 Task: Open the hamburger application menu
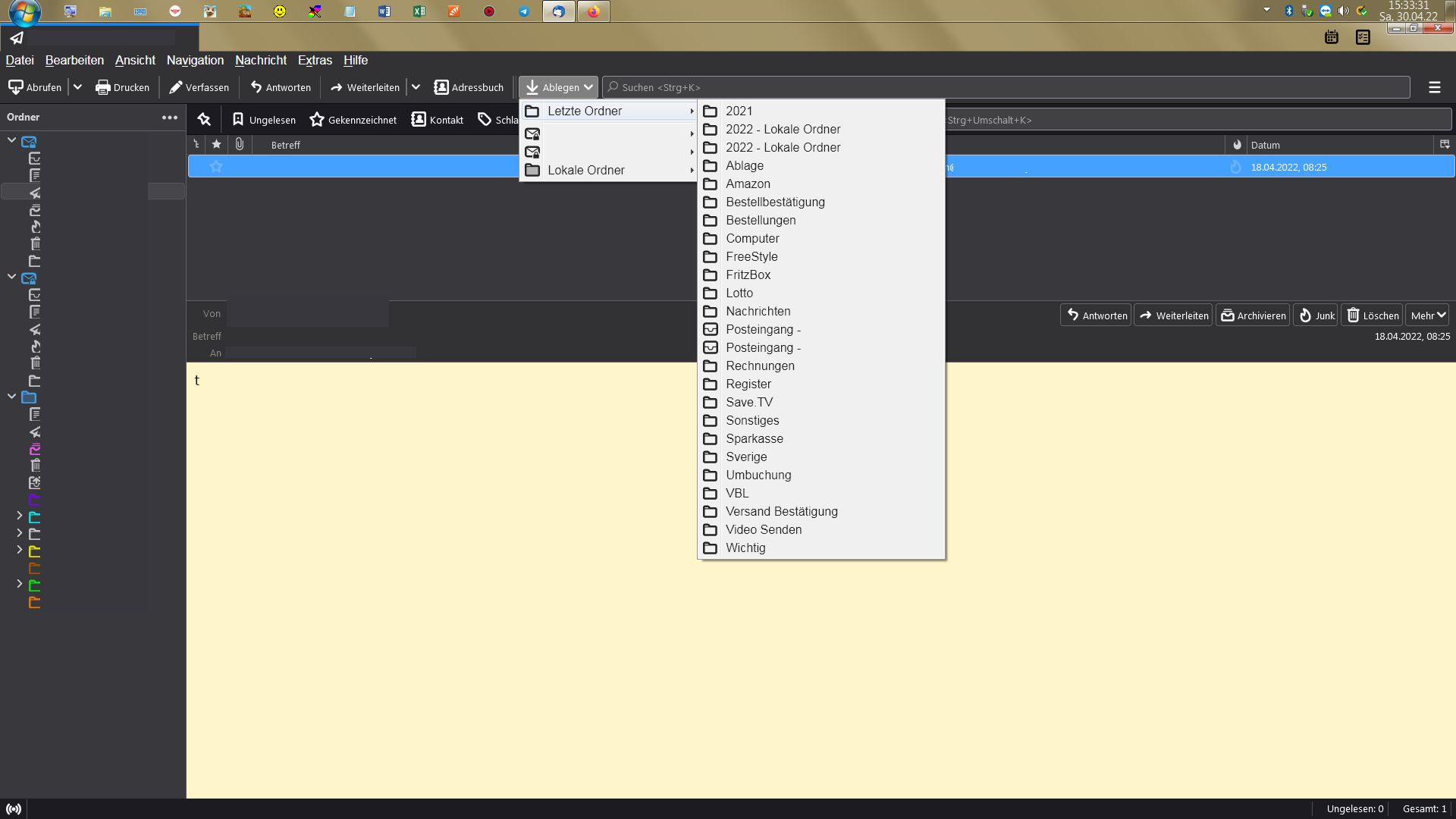click(x=1434, y=87)
